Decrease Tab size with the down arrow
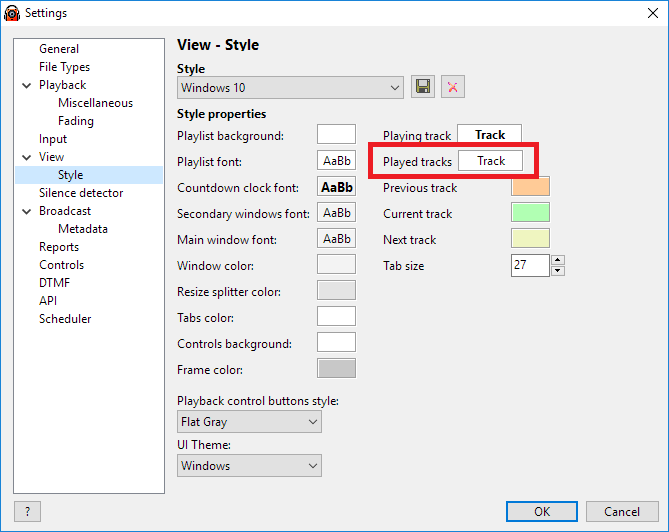The width and height of the screenshot is (669, 532). click(x=558, y=271)
